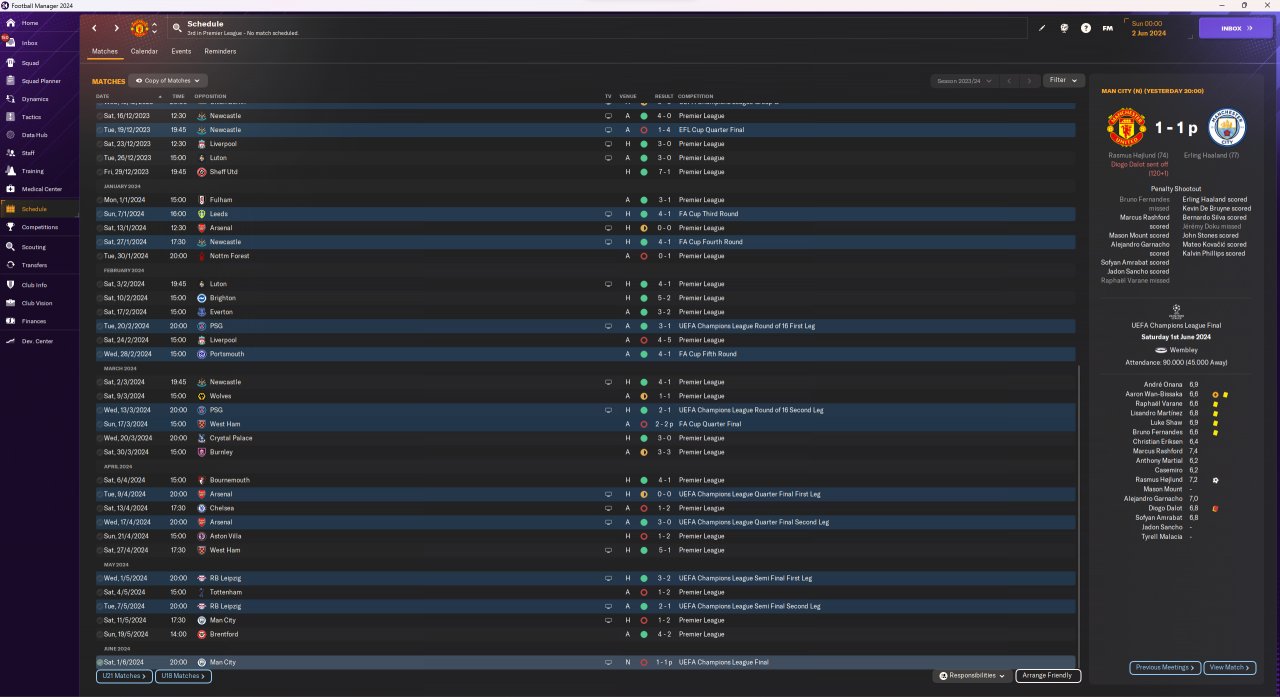Open the Finances icon in sidebar
Image resolution: width=1280 pixels, height=697 pixels.
pyautogui.click(x=9, y=321)
